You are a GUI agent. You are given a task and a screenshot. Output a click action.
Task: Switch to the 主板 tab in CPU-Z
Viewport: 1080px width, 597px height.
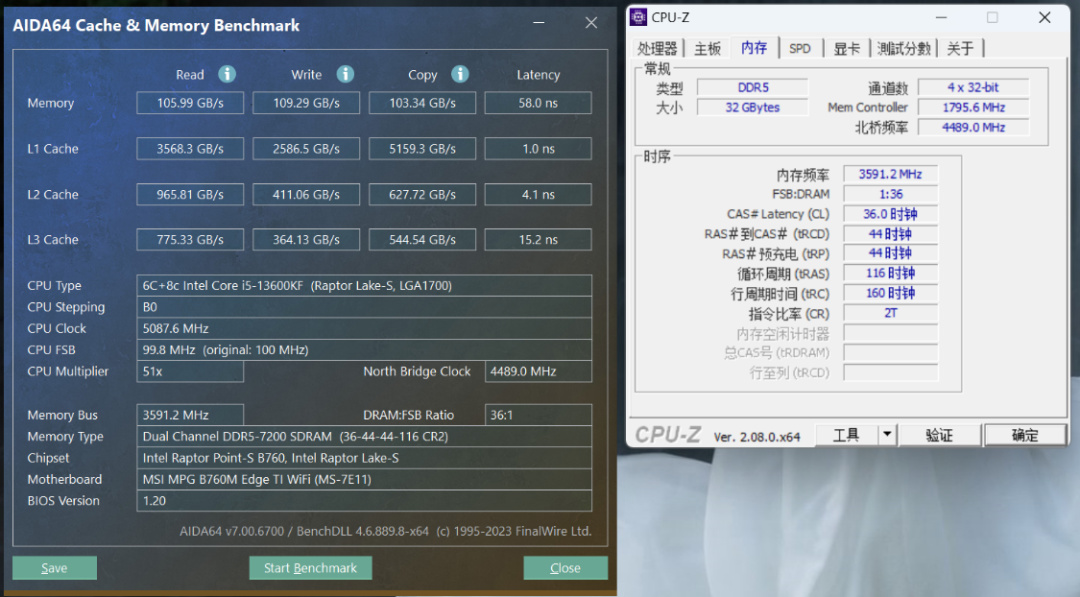pyautogui.click(x=707, y=48)
